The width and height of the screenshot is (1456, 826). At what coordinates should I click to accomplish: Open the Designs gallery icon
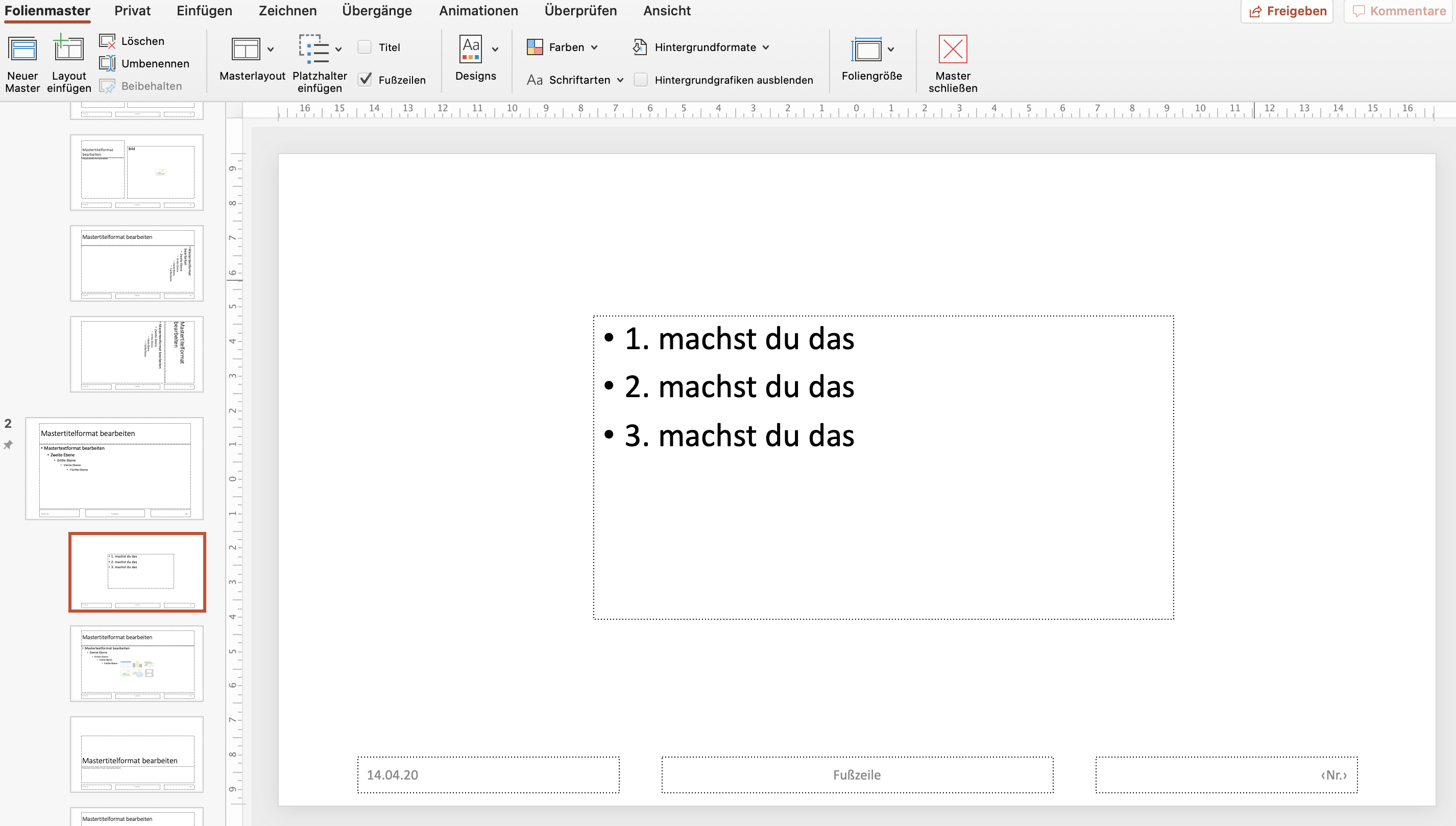pos(471,50)
